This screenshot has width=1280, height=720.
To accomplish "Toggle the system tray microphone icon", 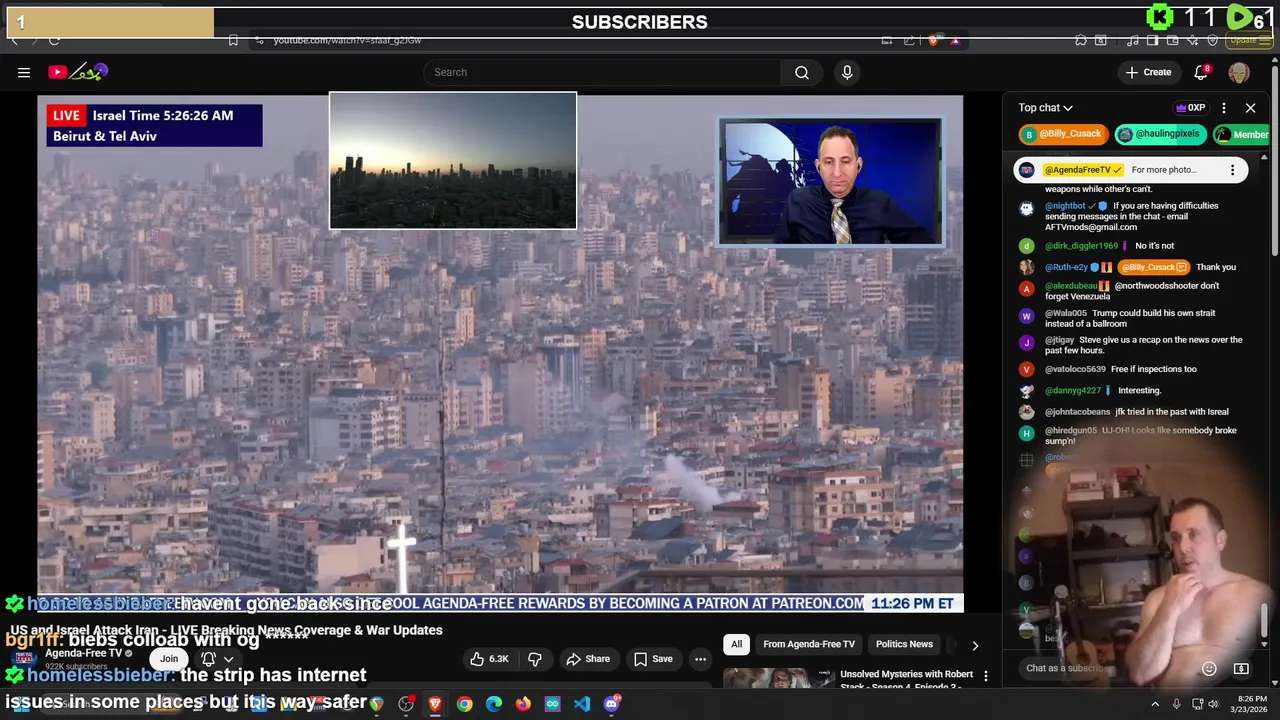I will tap(1176, 704).
